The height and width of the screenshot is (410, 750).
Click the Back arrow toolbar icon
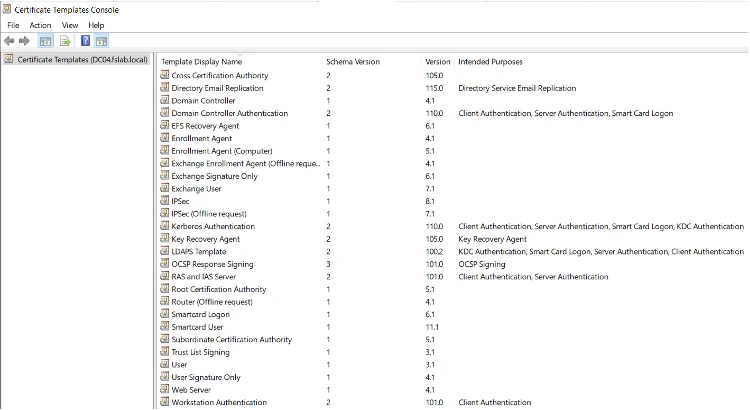point(9,41)
